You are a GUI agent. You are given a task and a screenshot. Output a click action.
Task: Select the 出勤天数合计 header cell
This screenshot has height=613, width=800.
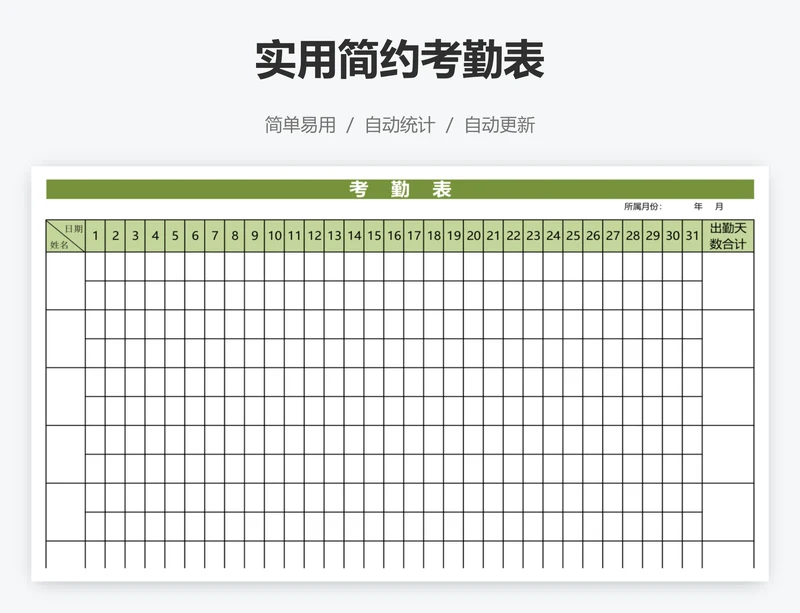tap(728, 236)
